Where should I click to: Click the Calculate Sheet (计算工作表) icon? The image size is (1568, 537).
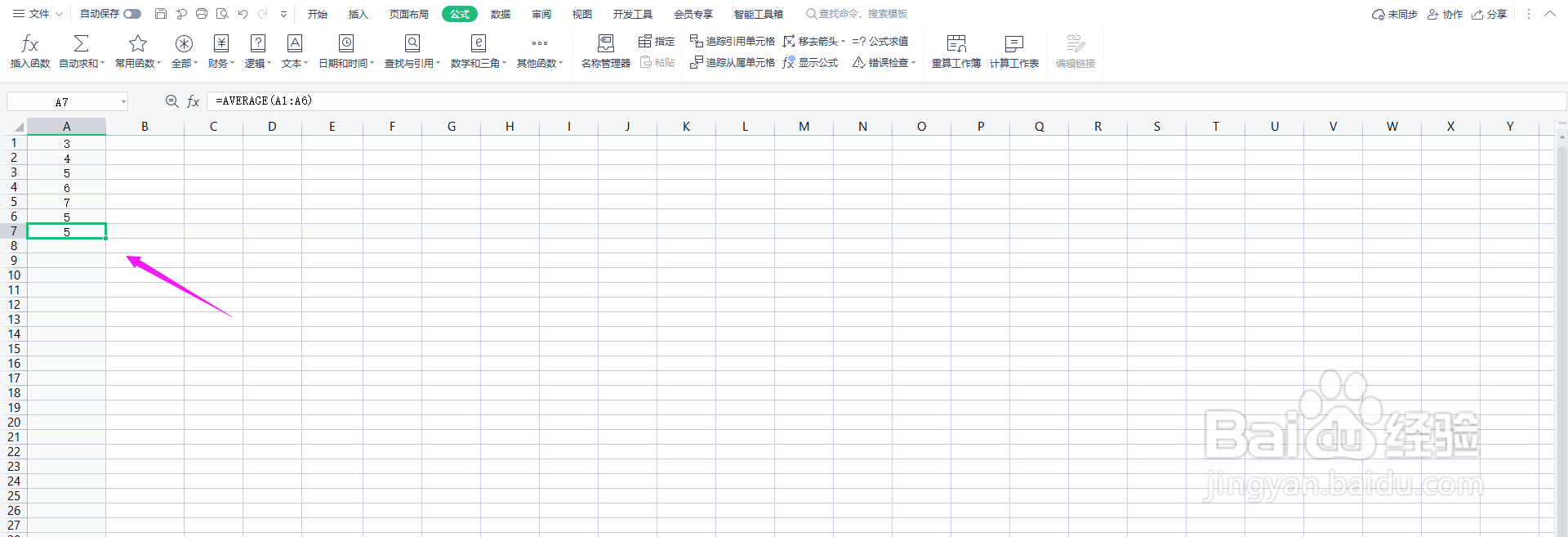coord(1014,43)
